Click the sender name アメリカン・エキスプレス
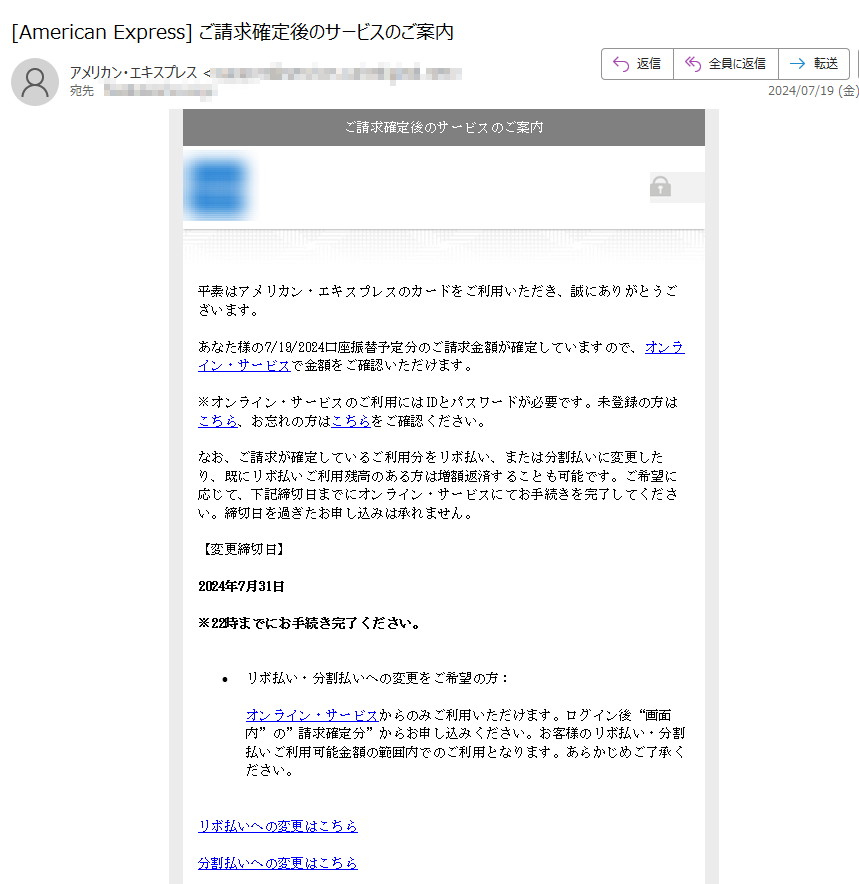The width and height of the screenshot is (859, 884). tap(134, 73)
